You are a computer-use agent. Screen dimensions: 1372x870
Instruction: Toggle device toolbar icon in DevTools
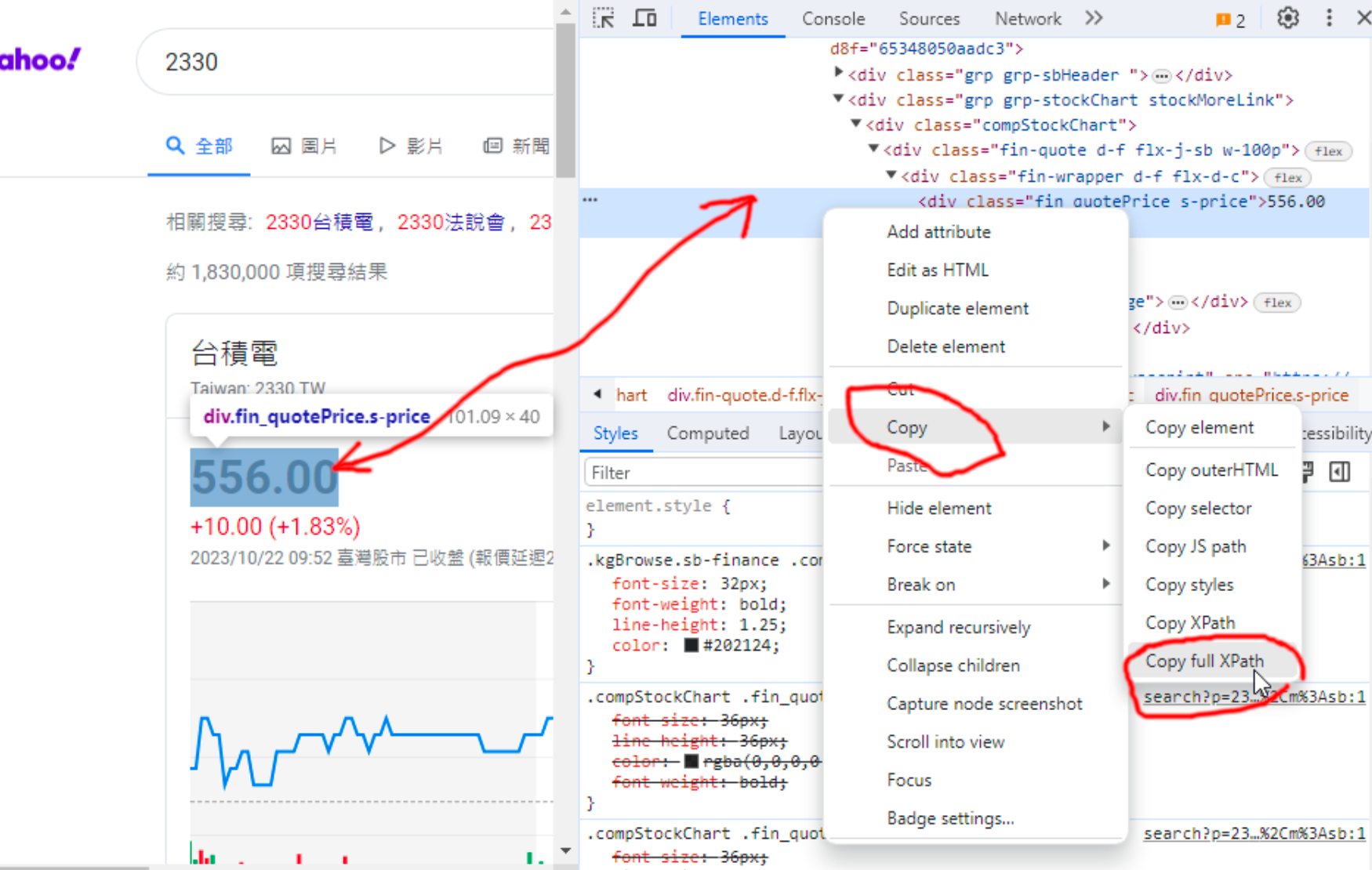coord(644,18)
